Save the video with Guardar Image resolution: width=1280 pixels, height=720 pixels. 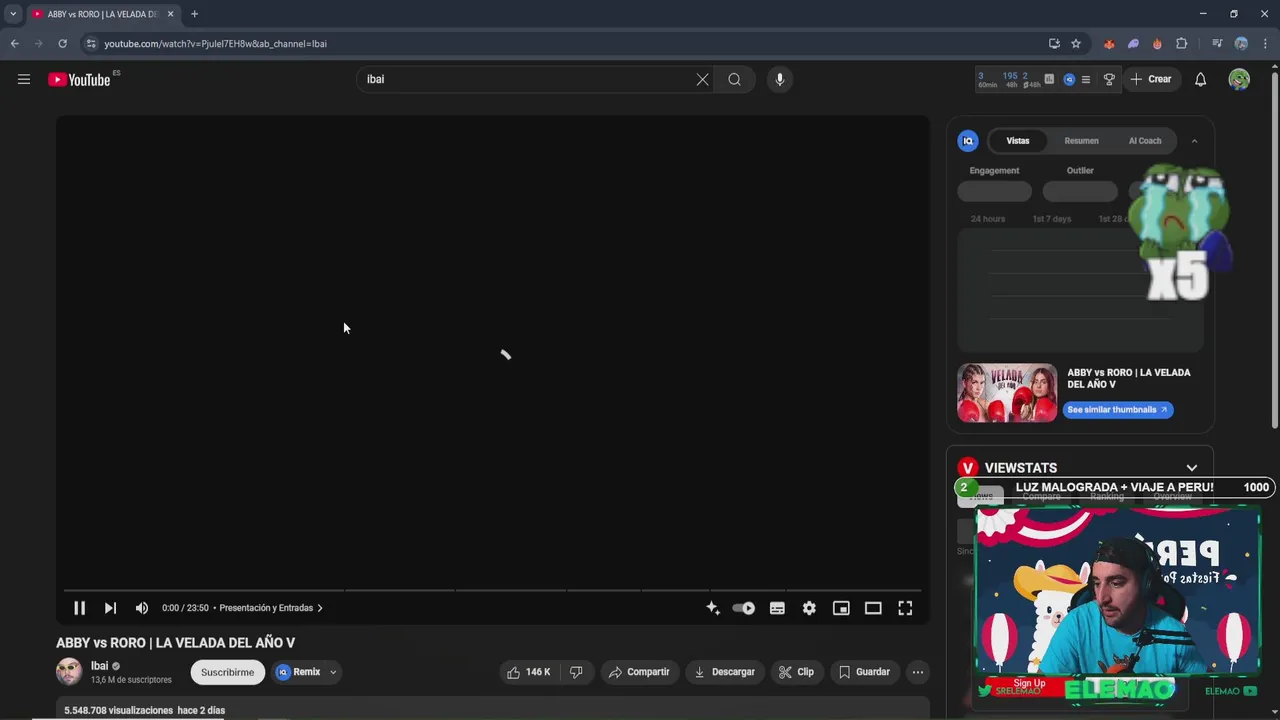pos(864,672)
